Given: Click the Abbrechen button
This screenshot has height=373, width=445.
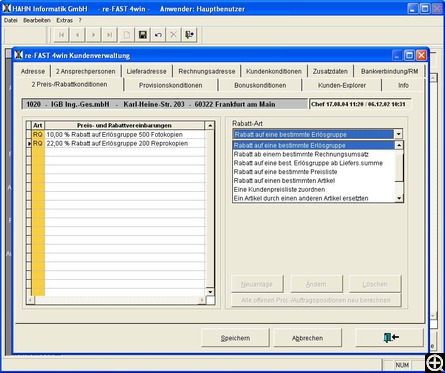Looking at the screenshot, I should click(307, 338).
